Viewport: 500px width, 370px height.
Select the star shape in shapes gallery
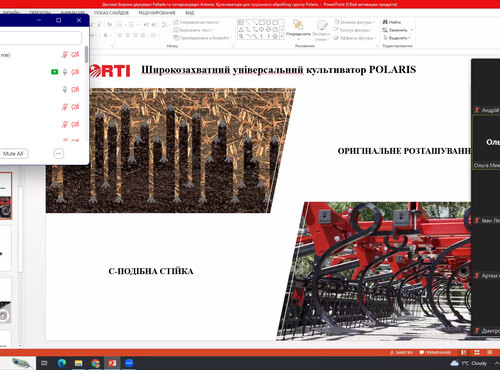275,37
